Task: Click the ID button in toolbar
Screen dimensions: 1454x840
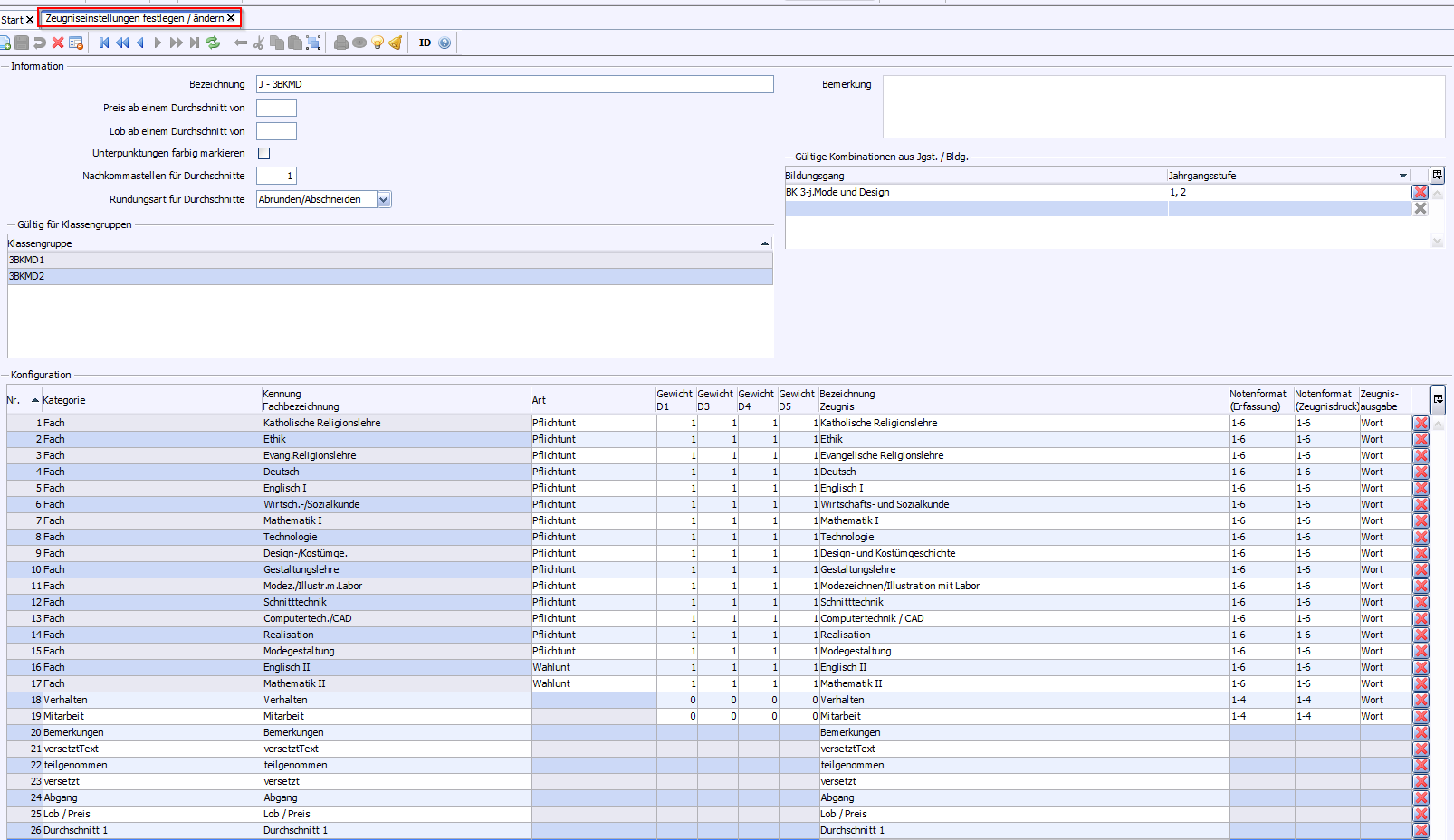Action: (425, 43)
